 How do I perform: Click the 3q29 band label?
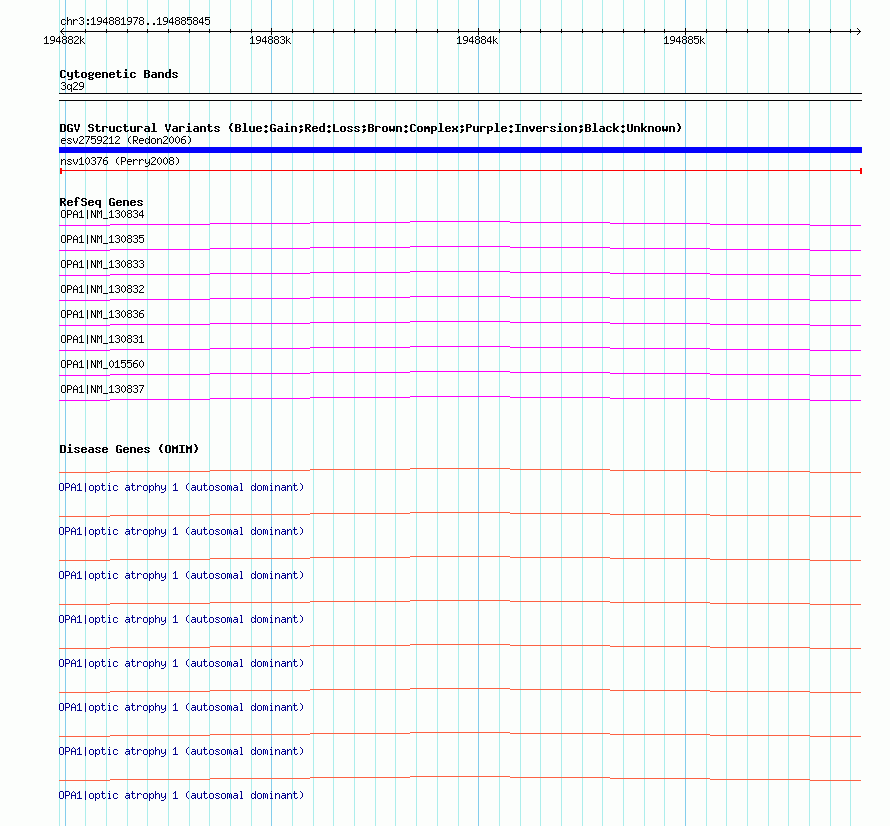pos(72,86)
